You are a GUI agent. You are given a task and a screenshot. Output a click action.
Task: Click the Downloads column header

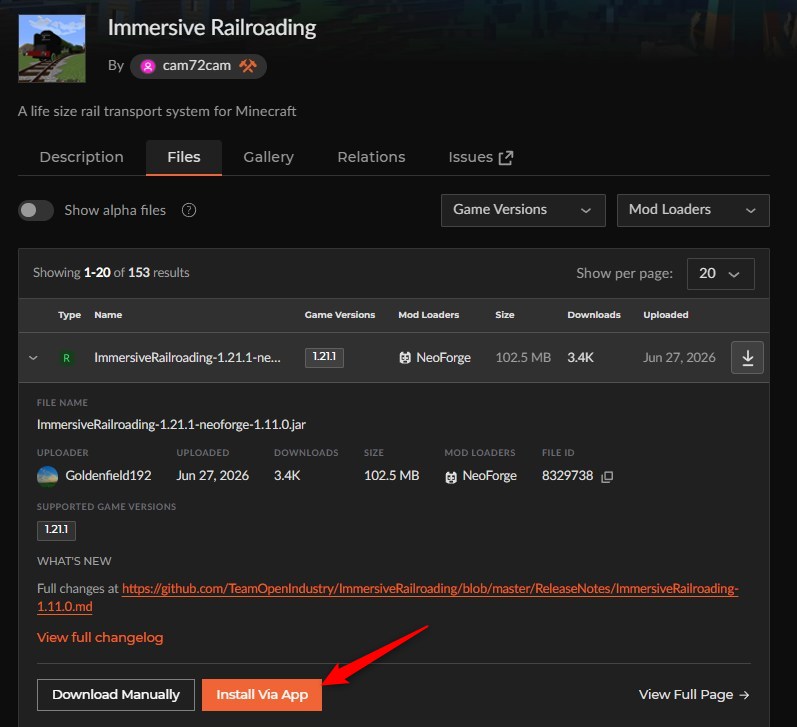594,315
